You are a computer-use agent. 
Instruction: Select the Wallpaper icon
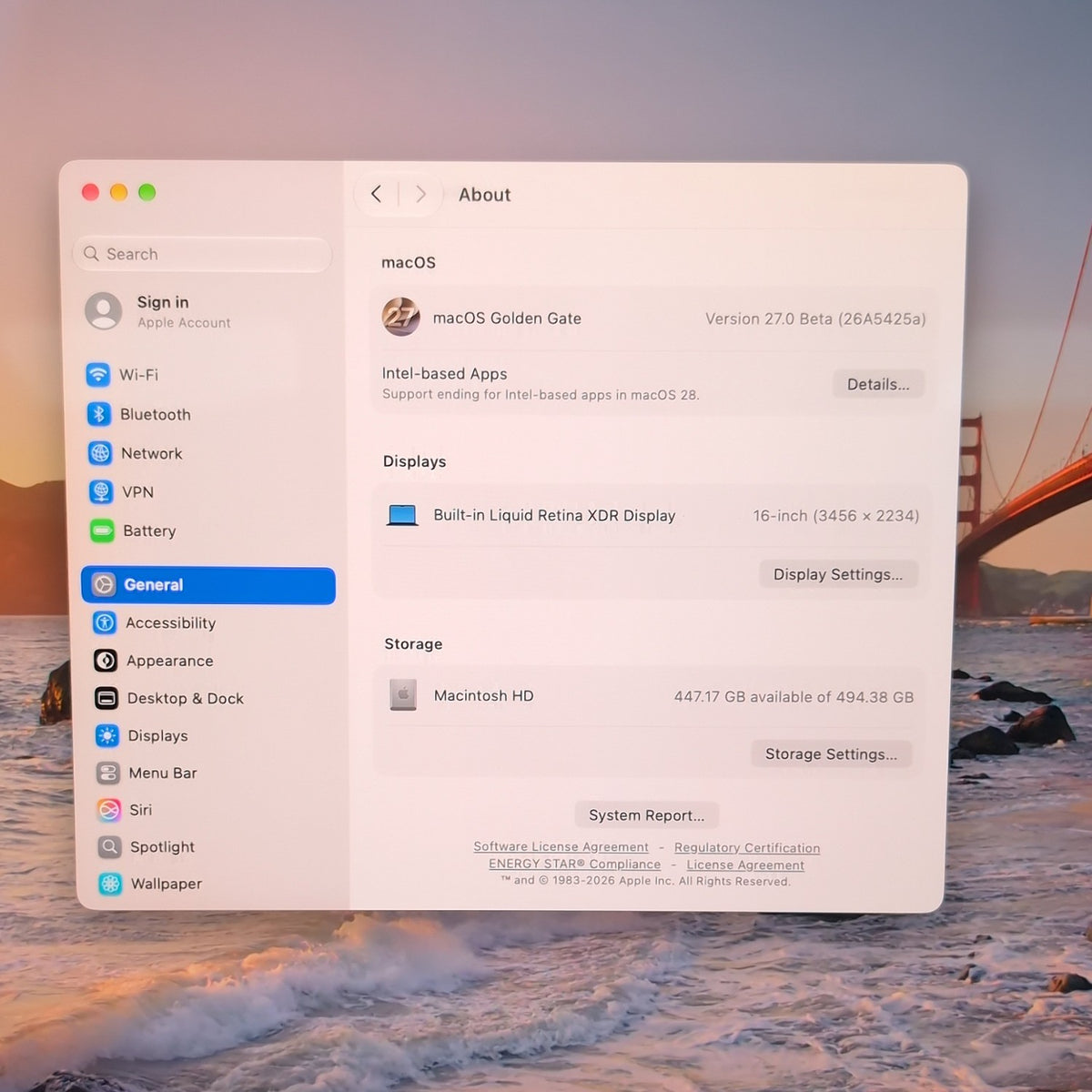click(x=110, y=884)
